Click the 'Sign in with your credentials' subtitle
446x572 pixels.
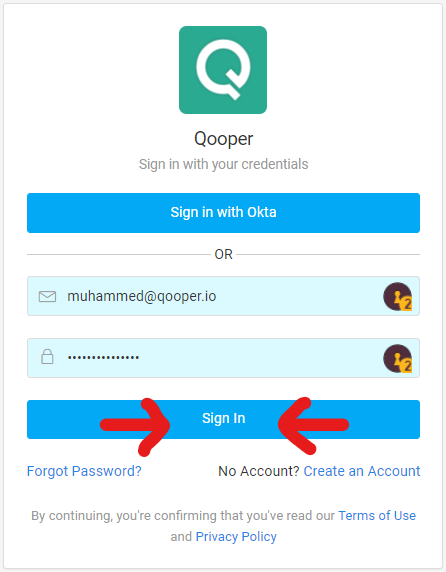(x=223, y=164)
